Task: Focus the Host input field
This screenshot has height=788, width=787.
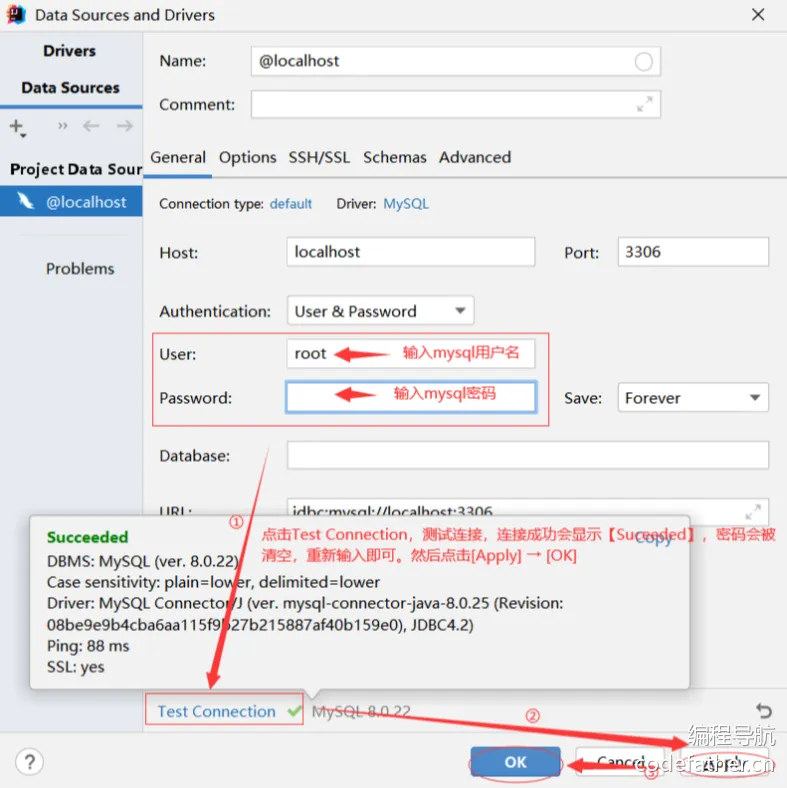Action: 411,252
